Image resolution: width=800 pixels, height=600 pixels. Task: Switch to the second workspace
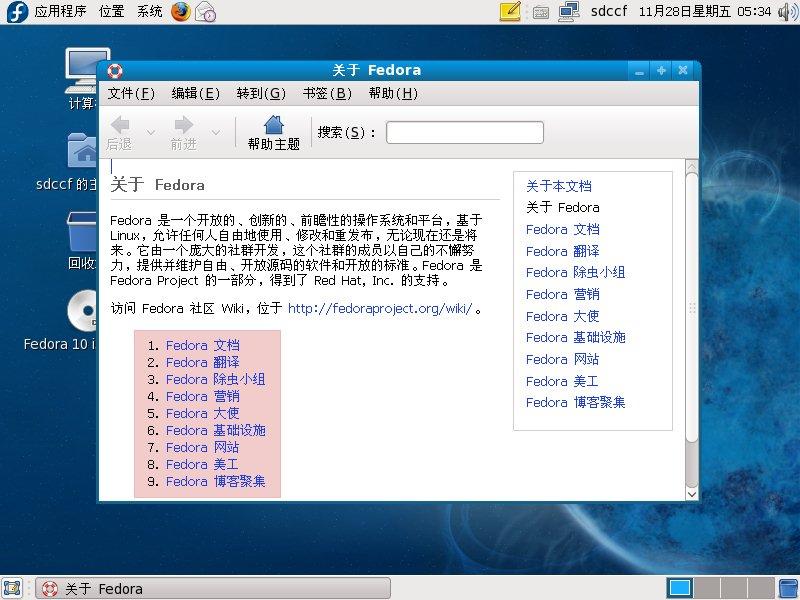click(x=707, y=588)
